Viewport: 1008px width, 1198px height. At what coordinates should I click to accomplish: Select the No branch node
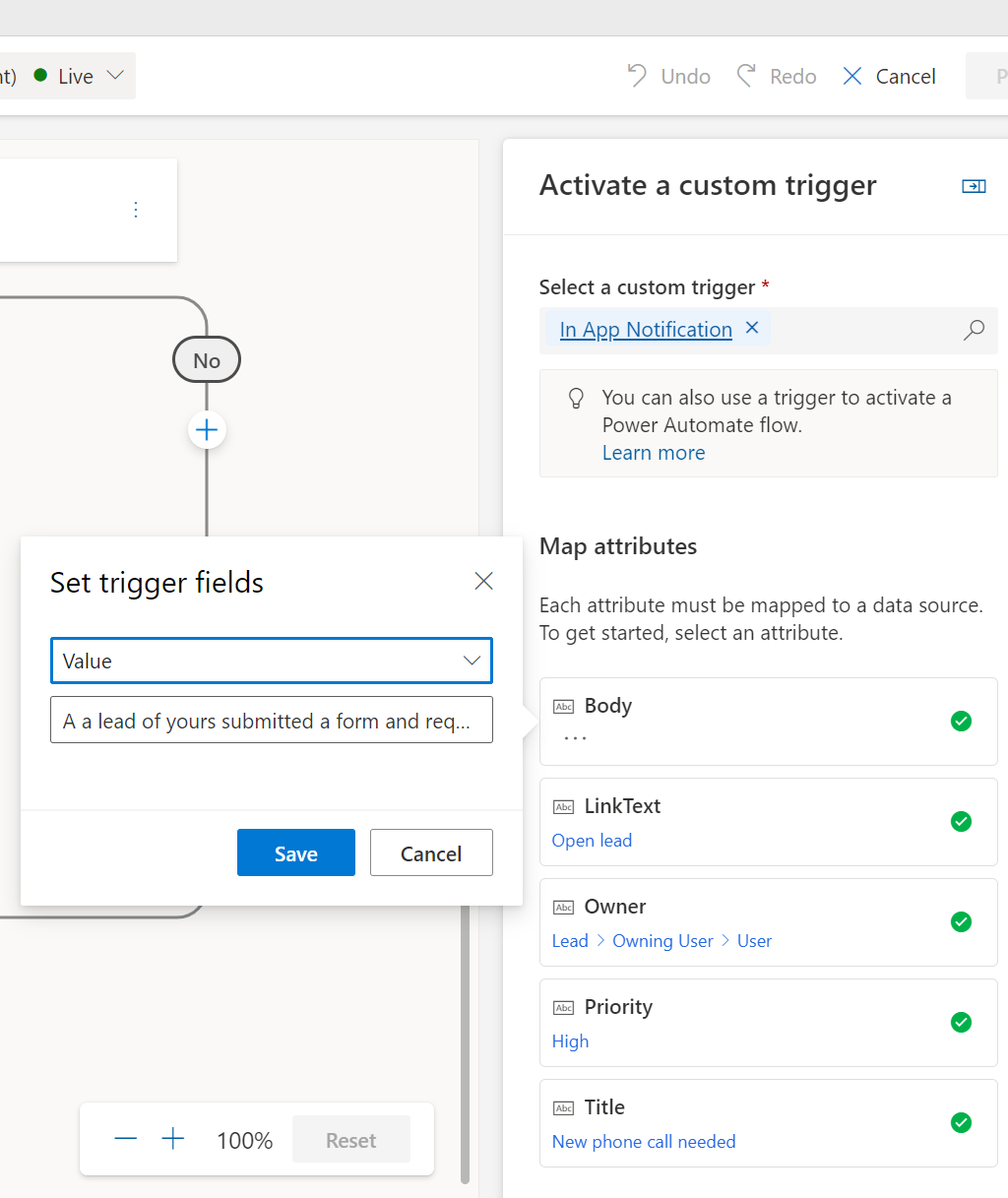(207, 360)
